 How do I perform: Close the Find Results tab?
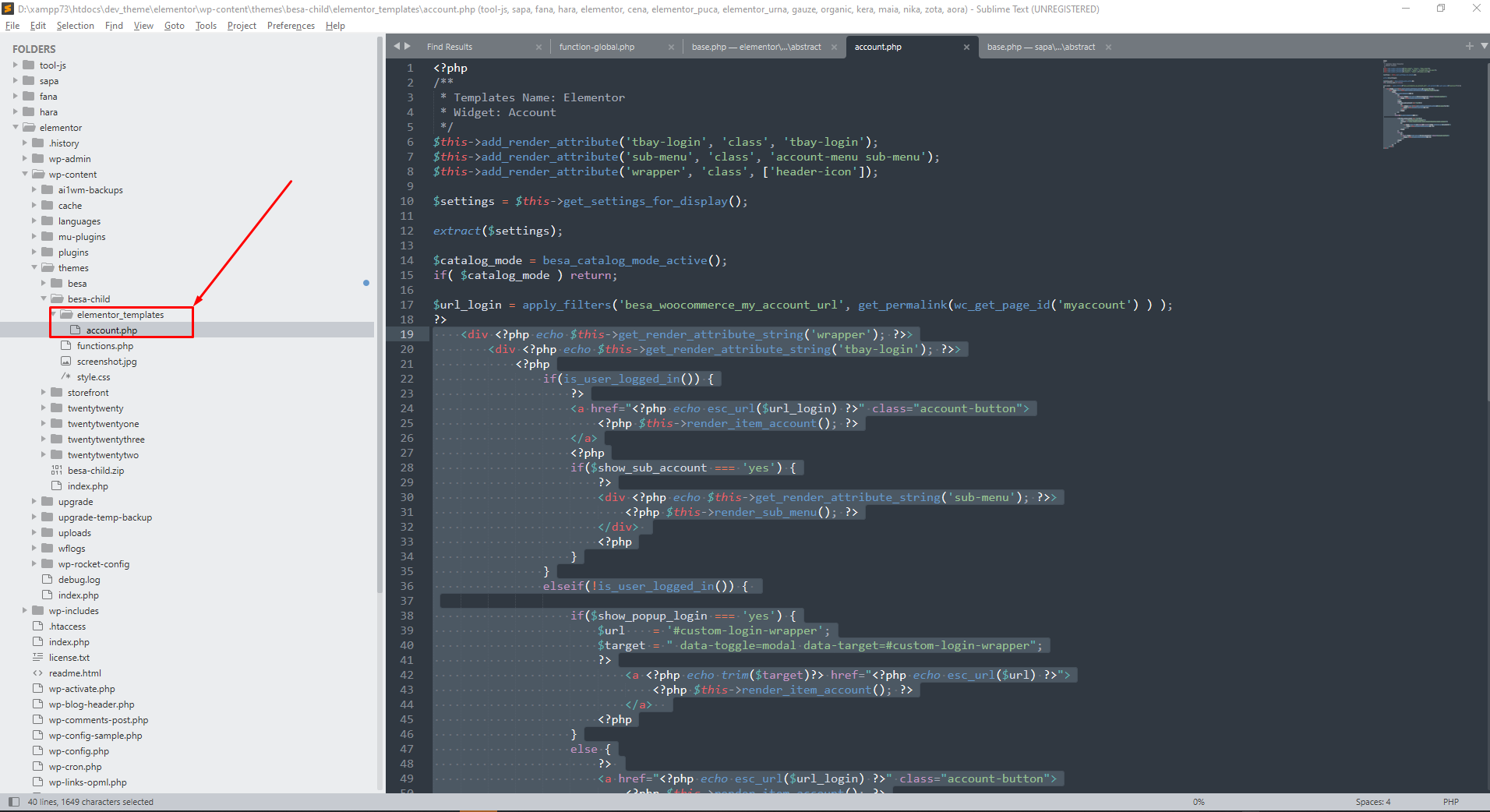click(538, 47)
